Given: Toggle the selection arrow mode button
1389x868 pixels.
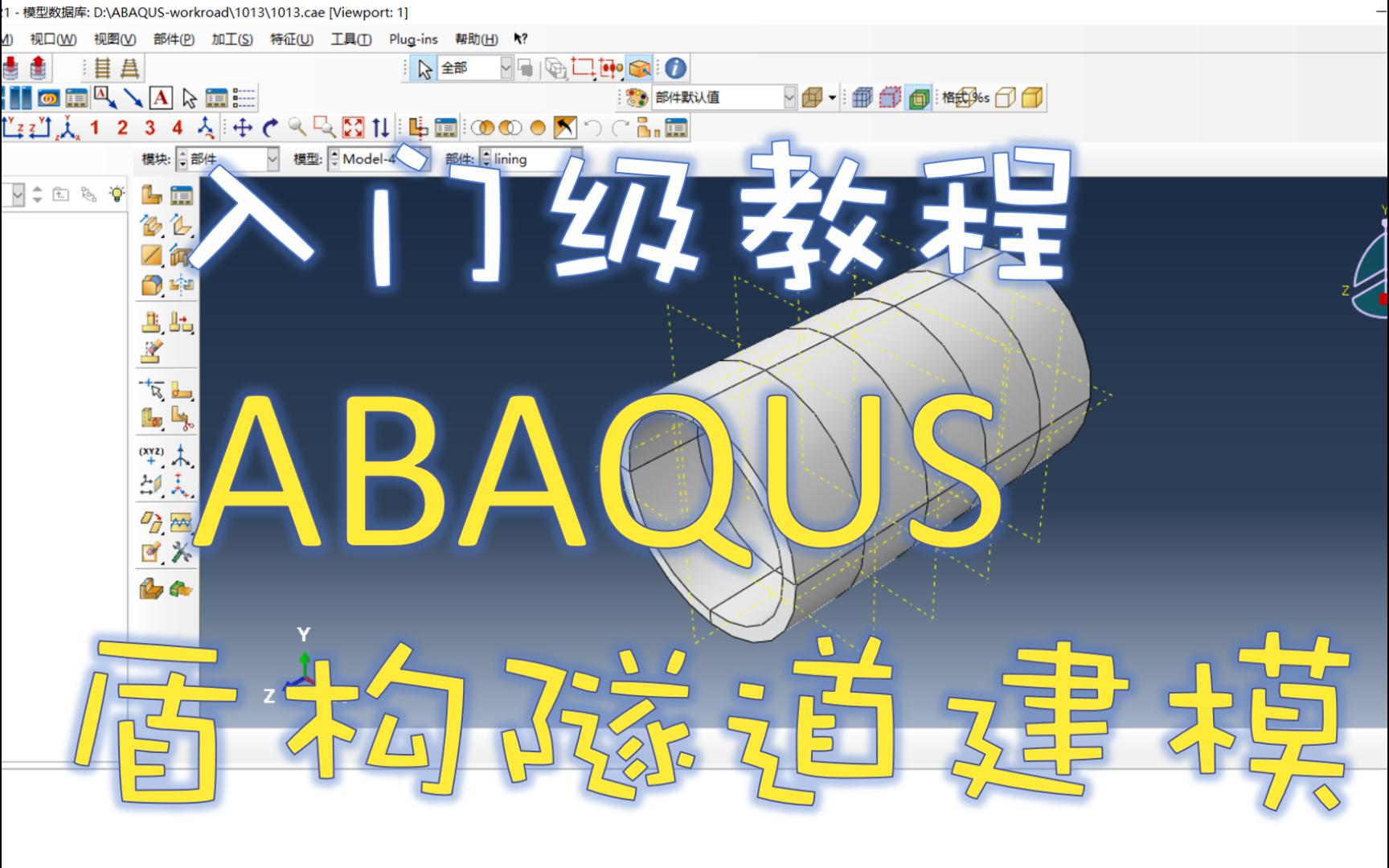Looking at the screenshot, I should coord(424,68).
